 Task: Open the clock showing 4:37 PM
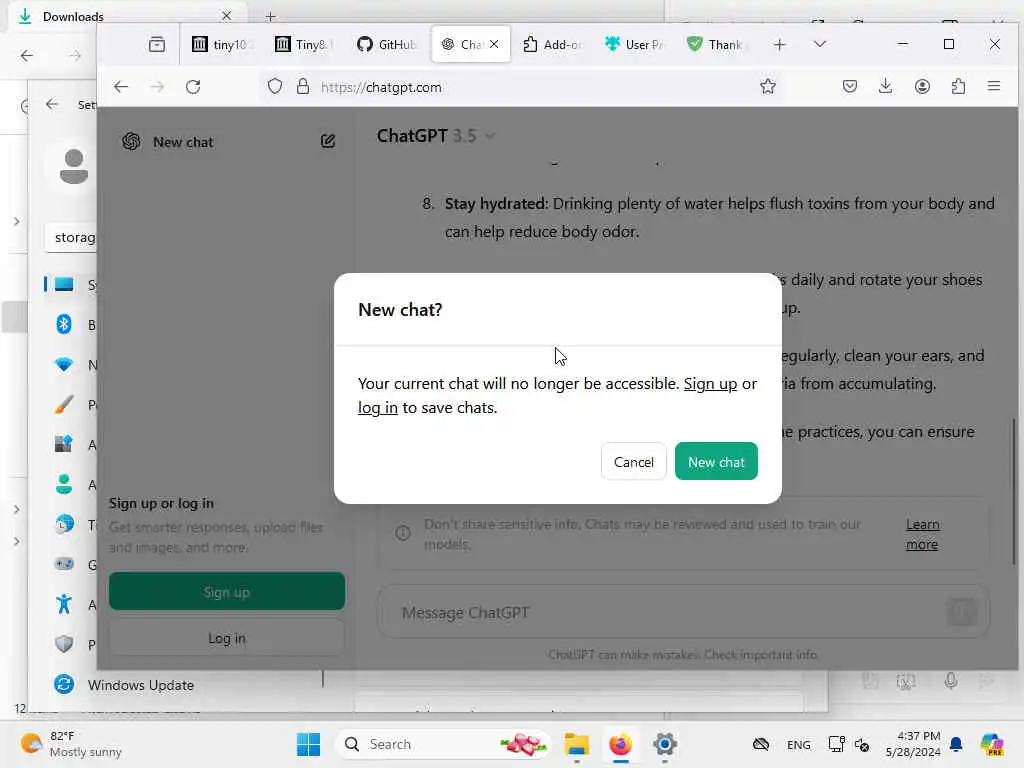coord(913,744)
